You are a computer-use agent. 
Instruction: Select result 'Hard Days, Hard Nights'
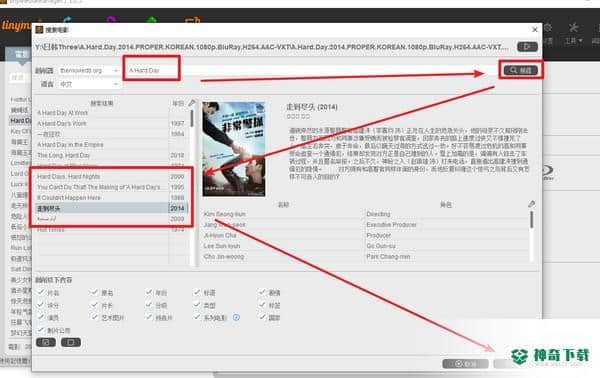111,176
